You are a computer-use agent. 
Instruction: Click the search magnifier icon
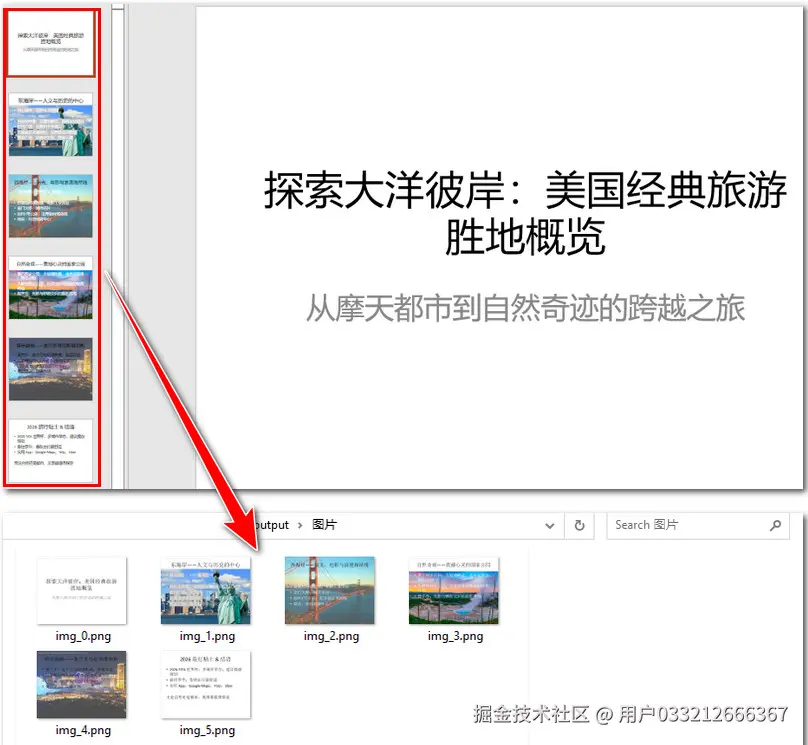(x=775, y=525)
